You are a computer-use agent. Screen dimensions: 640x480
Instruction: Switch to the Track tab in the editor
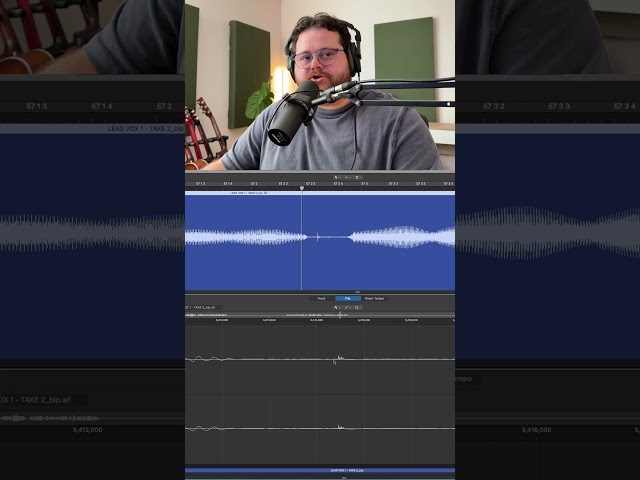click(x=321, y=298)
